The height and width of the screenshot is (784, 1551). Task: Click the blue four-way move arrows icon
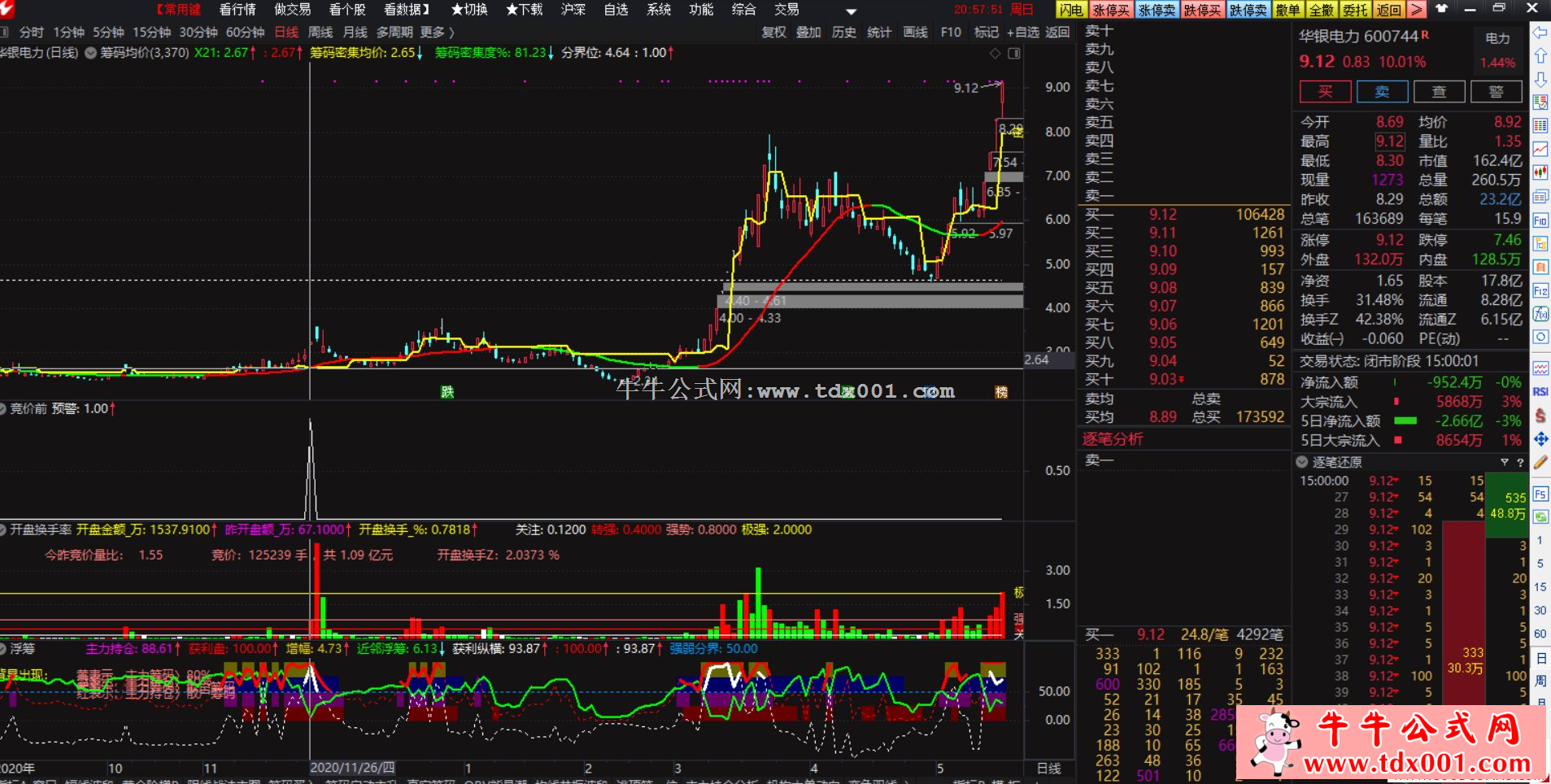pos(1540,439)
